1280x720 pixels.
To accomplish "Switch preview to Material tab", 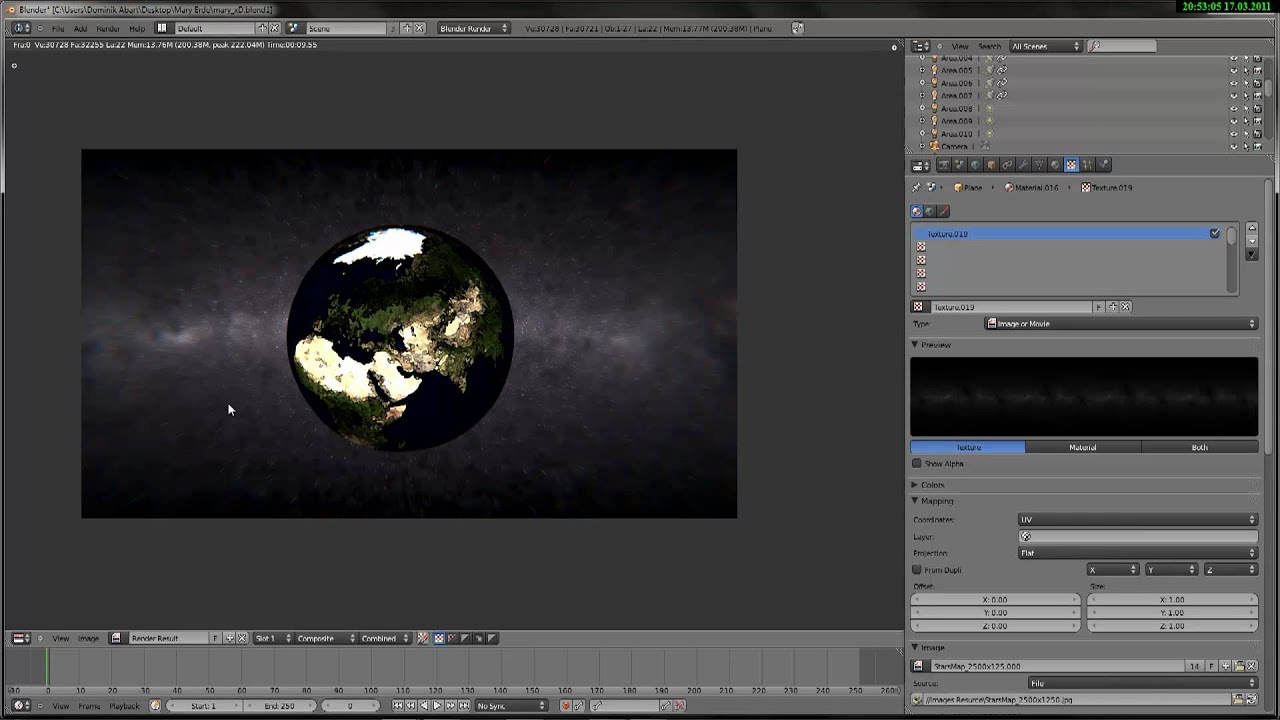I will tap(1083, 447).
